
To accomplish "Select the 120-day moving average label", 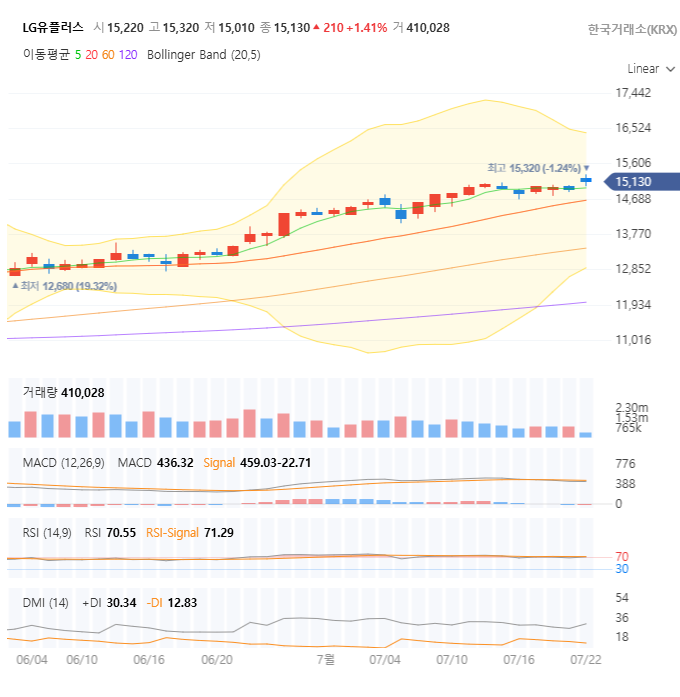I will coord(128,55).
